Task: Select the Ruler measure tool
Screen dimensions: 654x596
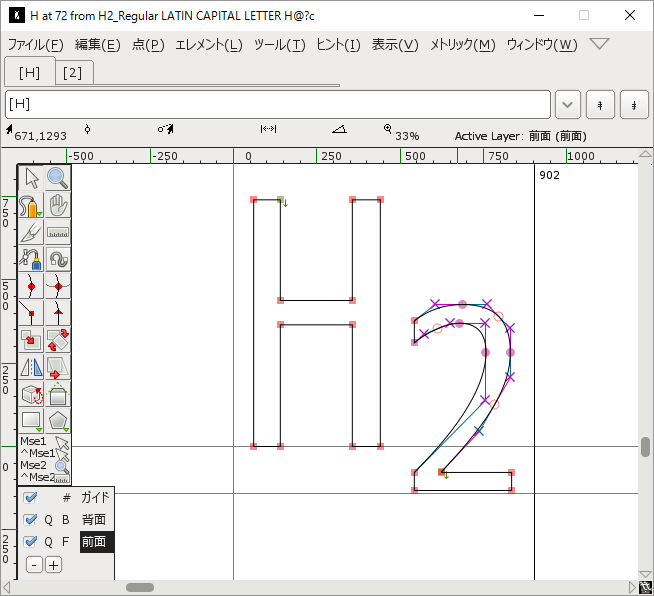Action: pos(58,232)
